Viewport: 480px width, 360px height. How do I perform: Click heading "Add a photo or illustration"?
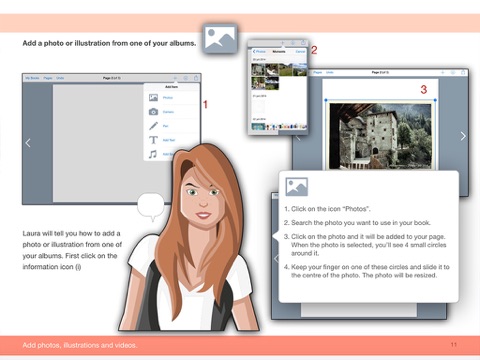[109, 43]
